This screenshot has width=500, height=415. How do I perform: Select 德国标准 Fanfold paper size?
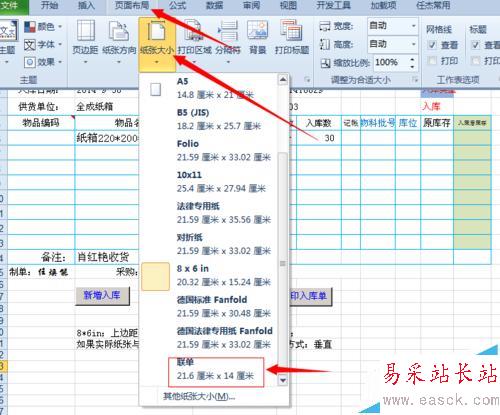point(208,306)
